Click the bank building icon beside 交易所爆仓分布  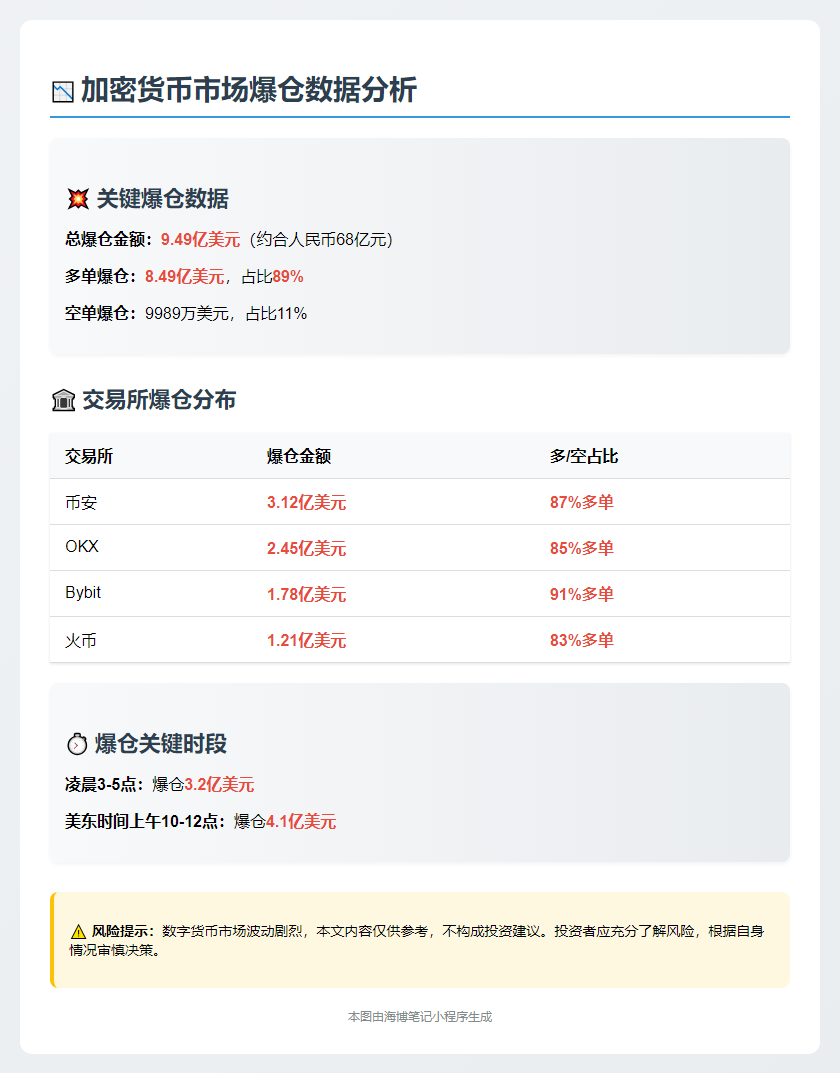pos(64,400)
